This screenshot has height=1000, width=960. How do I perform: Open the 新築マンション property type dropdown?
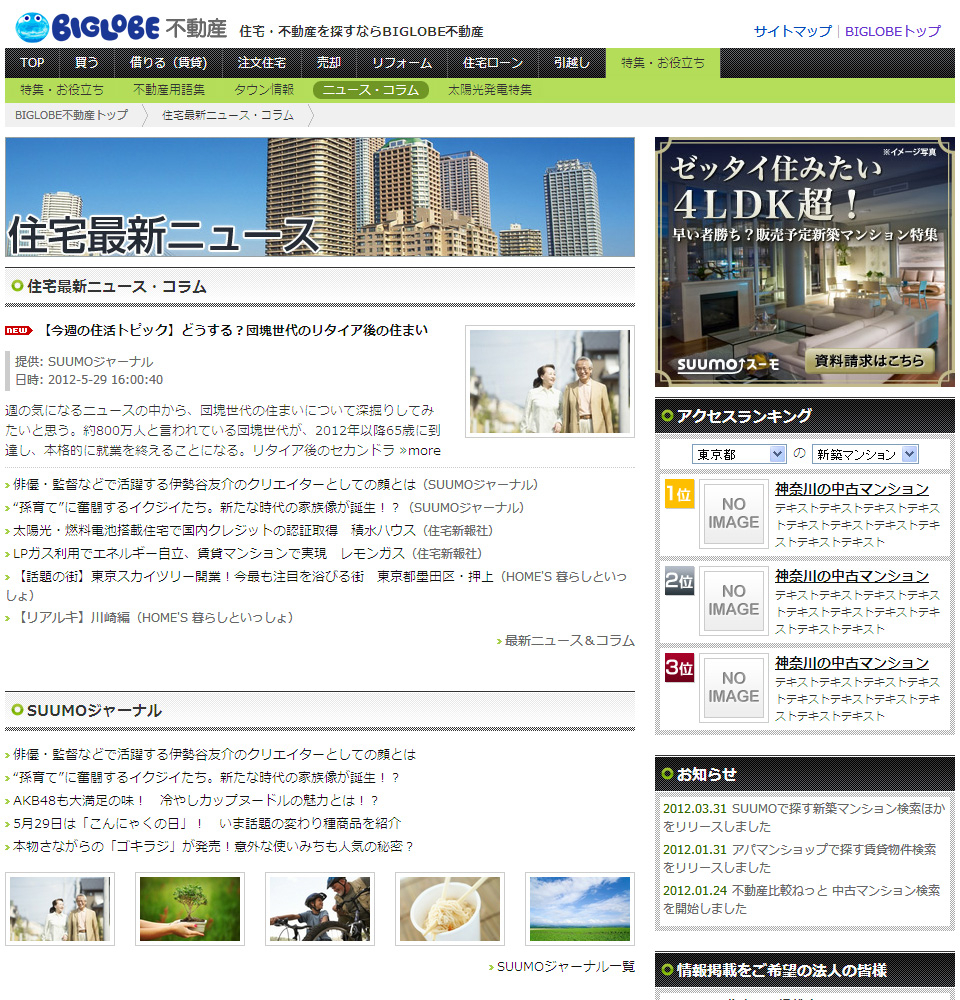tap(864, 454)
